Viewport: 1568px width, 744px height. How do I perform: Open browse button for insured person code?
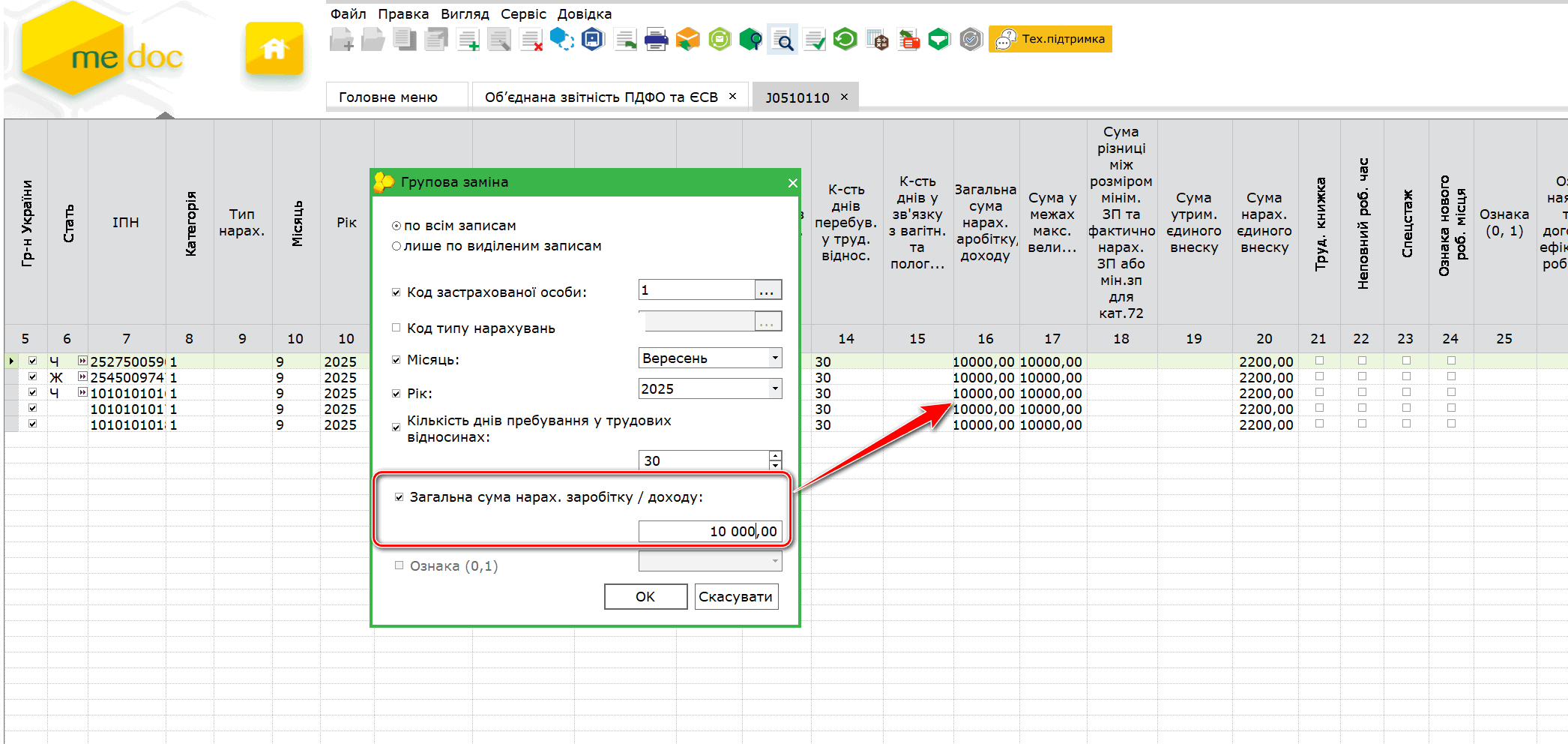(x=767, y=290)
